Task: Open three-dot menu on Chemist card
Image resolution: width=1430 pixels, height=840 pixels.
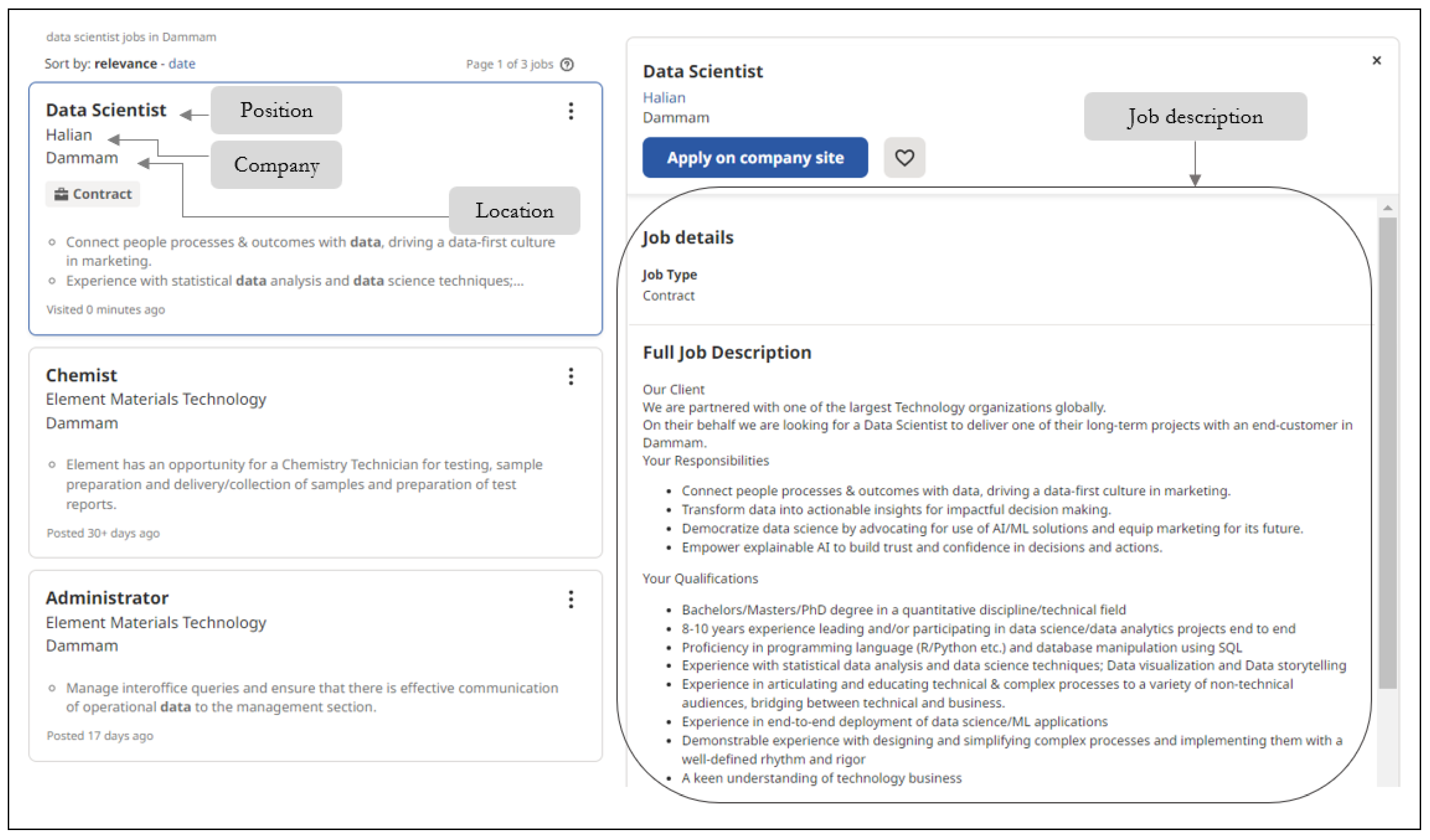Action: point(571,376)
